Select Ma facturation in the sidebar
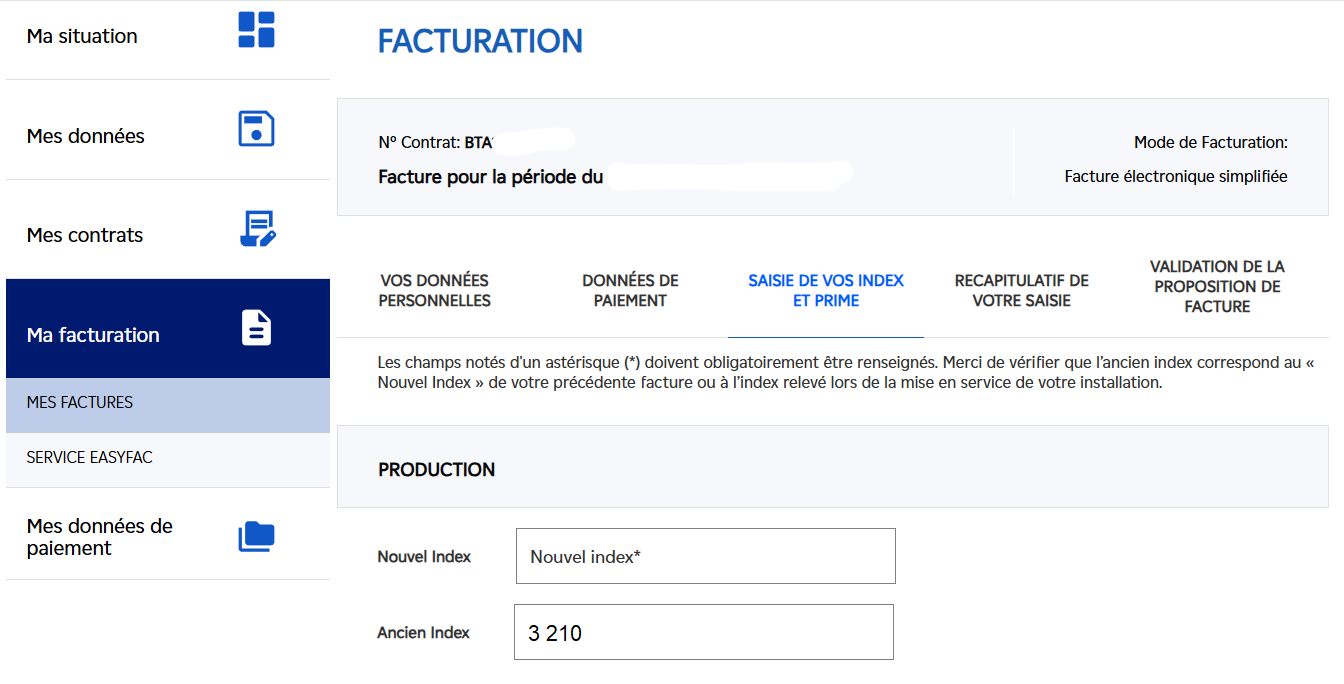The image size is (1344, 684). [x=93, y=335]
